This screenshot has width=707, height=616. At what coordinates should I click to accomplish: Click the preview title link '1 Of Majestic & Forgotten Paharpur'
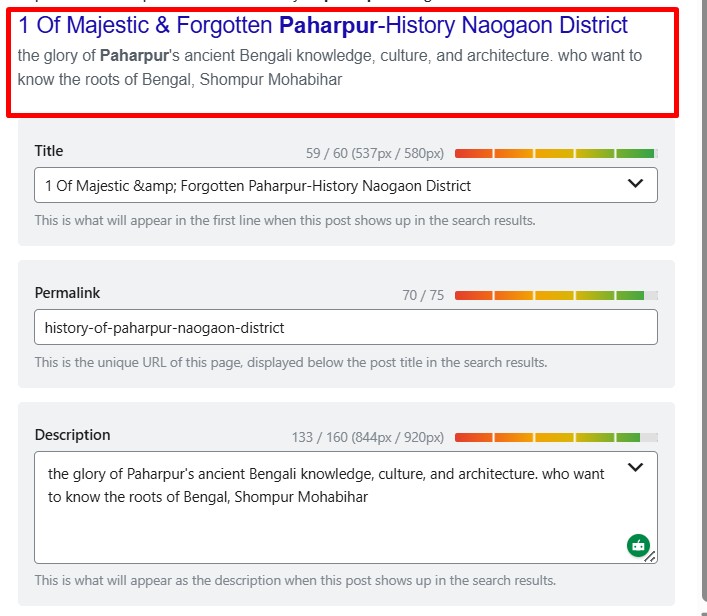pyautogui.click(x=197, y=25)
